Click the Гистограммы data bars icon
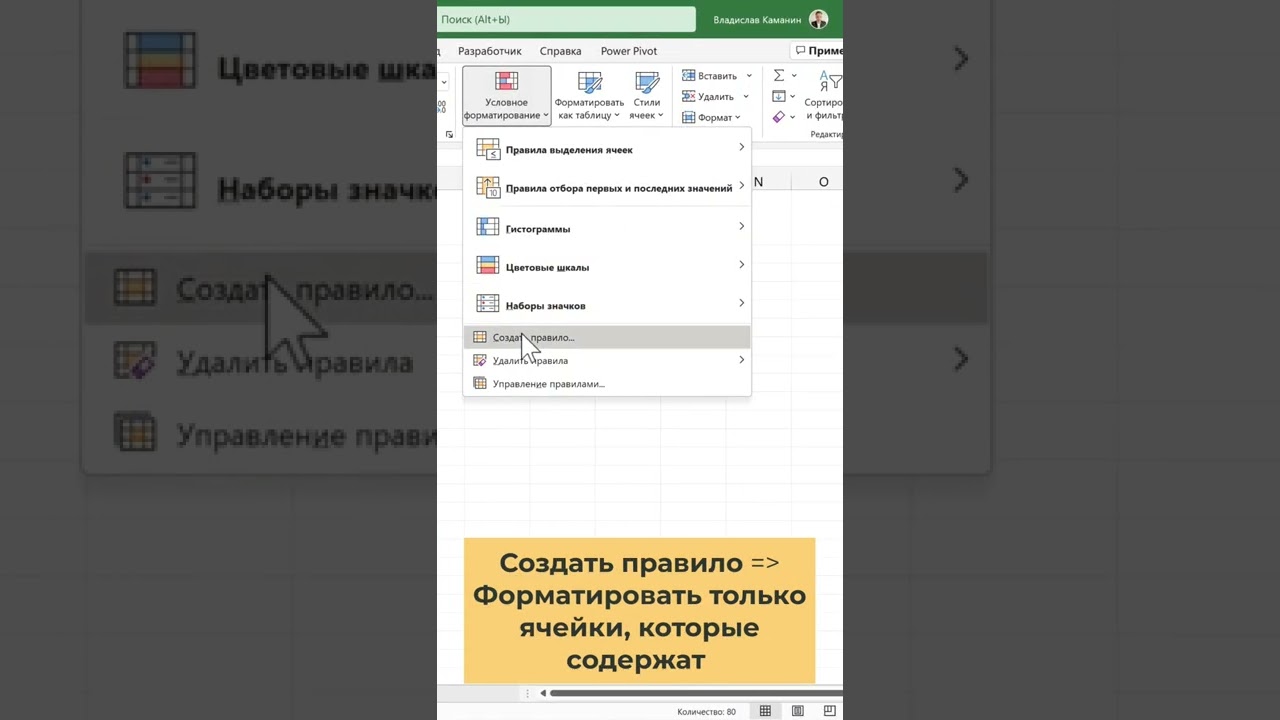Viewport: 1280px width, 720px height. [488, 227]
